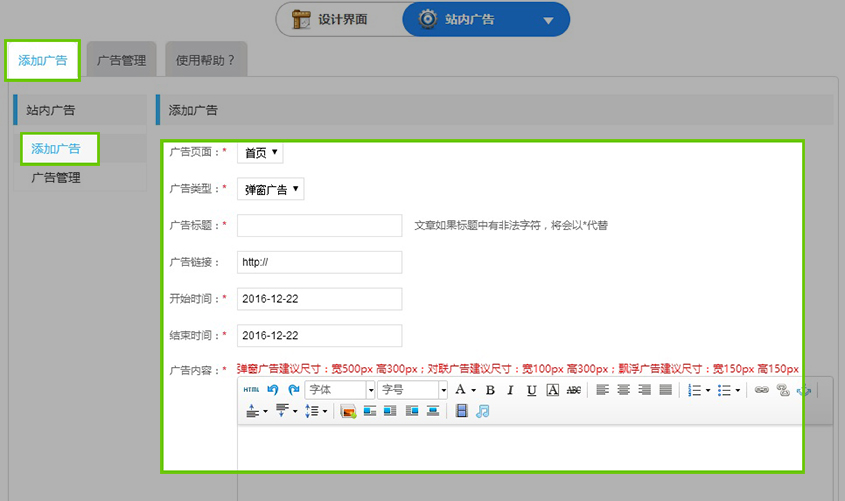This screenshot has width=845, height=501.
Task: Insert a hyperlink with the link icon
Action: pos(761,390)
